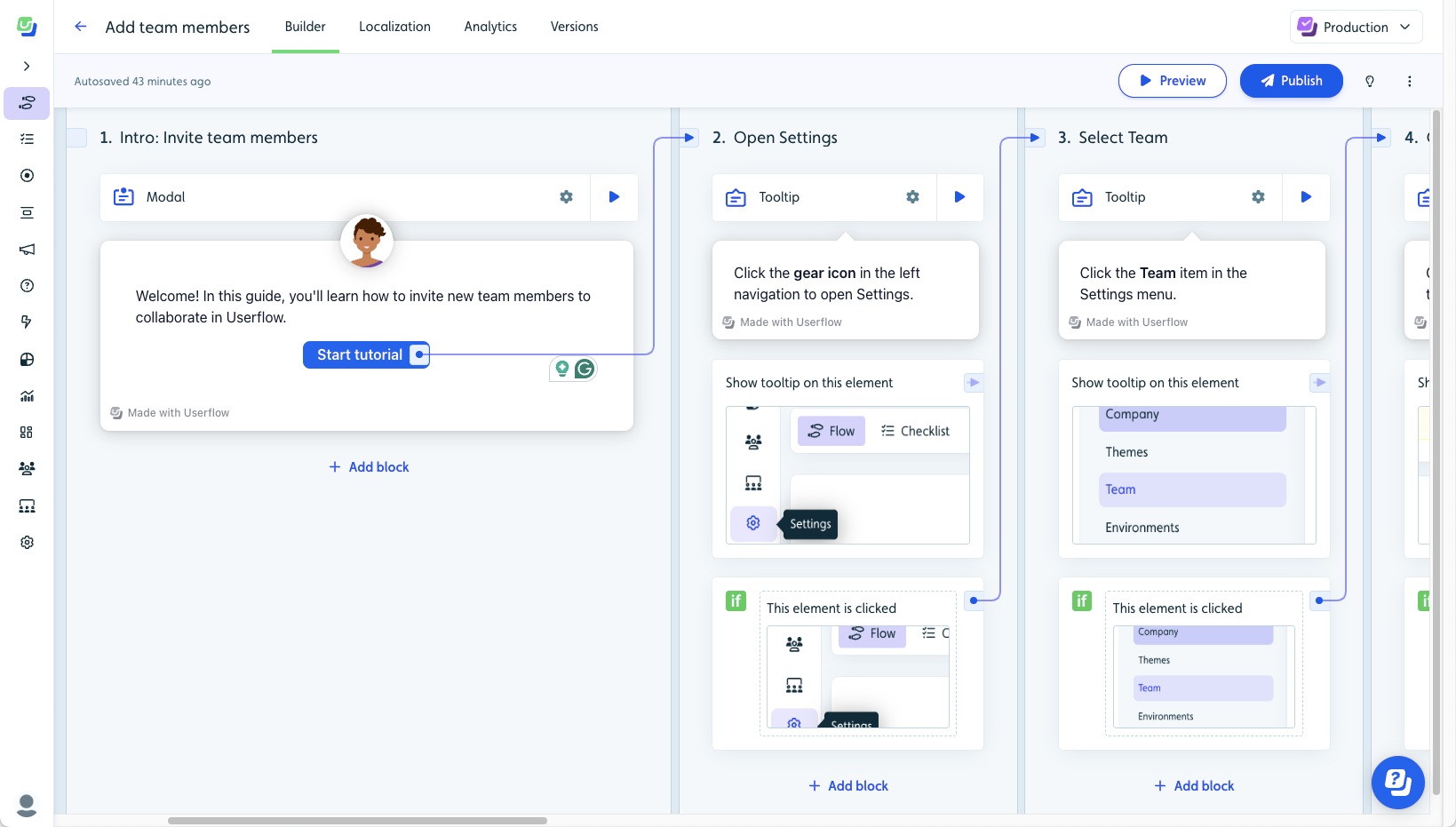Screen dimensions: 1456x827
Task: Open user profile avatar
Action: pyautogui.click(x=27, y=805)
